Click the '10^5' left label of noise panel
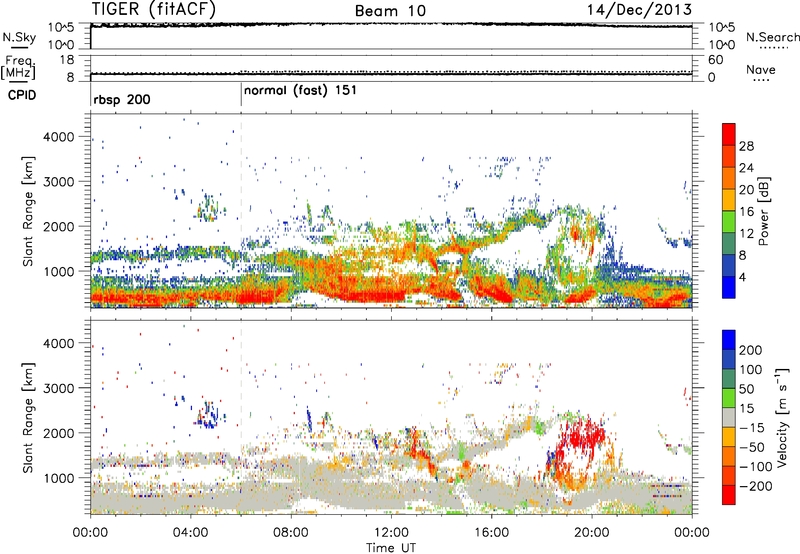 click(x=61, y=27)
